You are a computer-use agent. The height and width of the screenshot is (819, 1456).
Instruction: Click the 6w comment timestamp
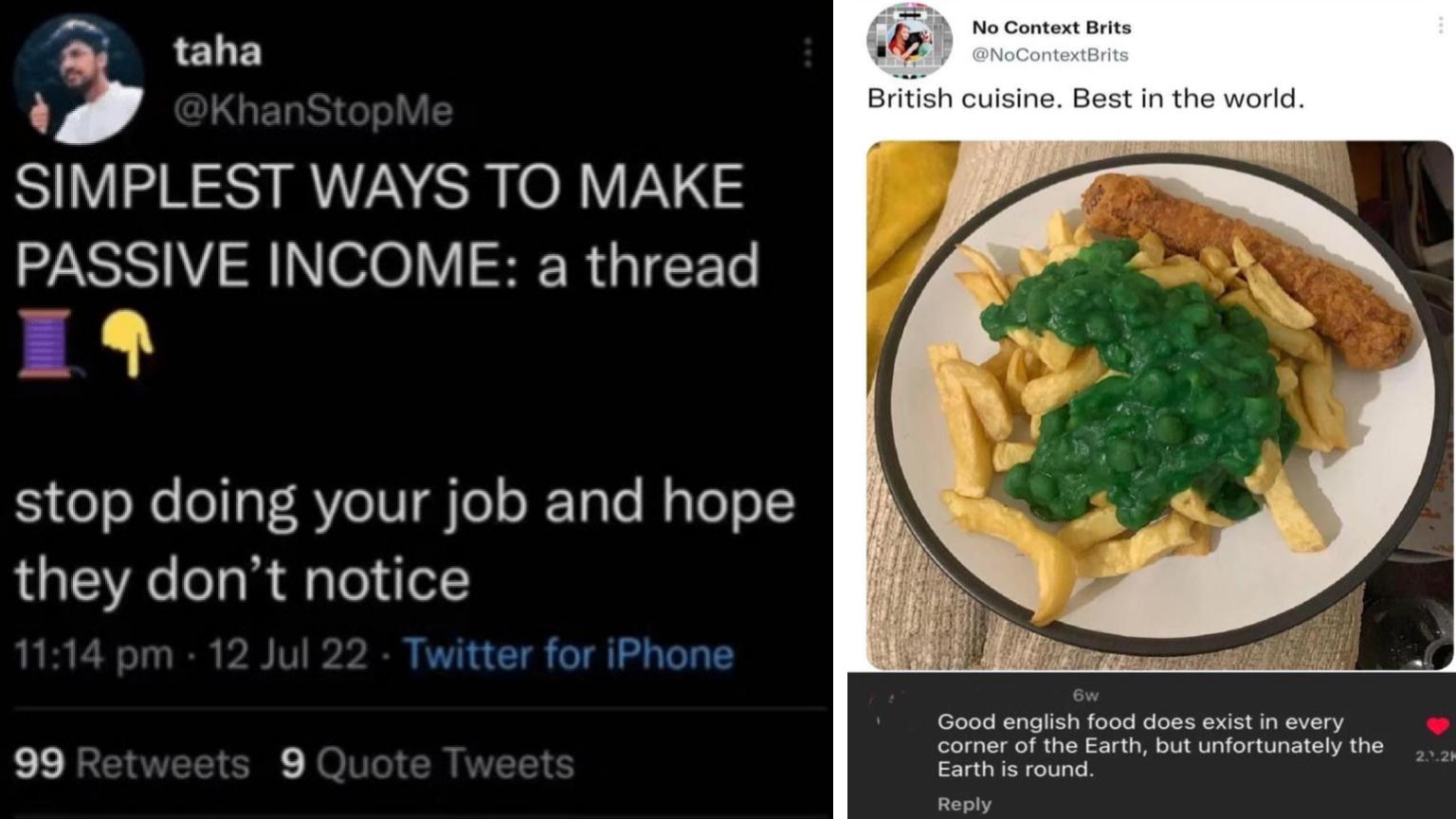[x=1086, y=696]
